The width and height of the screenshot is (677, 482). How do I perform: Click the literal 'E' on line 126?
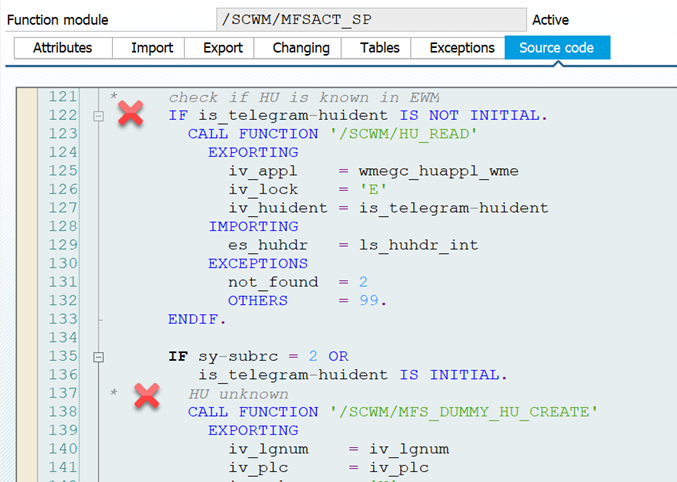click(373, 190)
